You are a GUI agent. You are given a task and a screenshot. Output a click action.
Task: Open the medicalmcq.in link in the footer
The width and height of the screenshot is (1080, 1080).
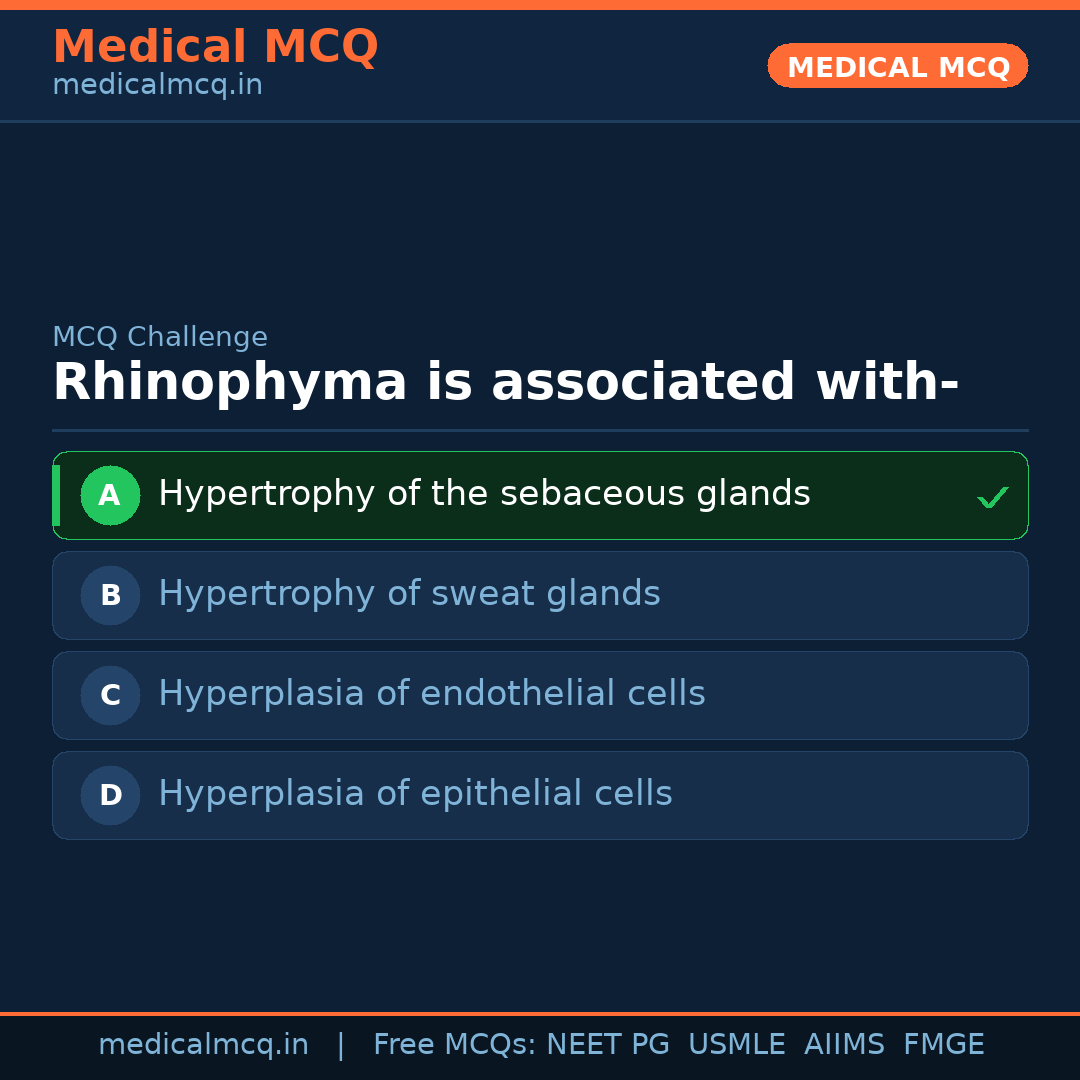click(x=203, y=1045)
